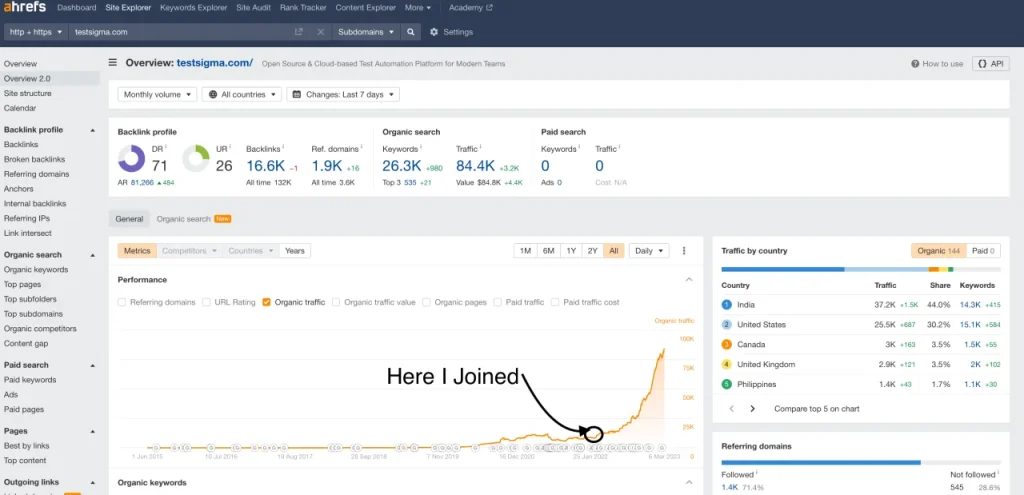This screenshot has width=1024, height=495.
Task: Open the All countries dropdown
Action: pyautogui.click(x=242, y=95)
